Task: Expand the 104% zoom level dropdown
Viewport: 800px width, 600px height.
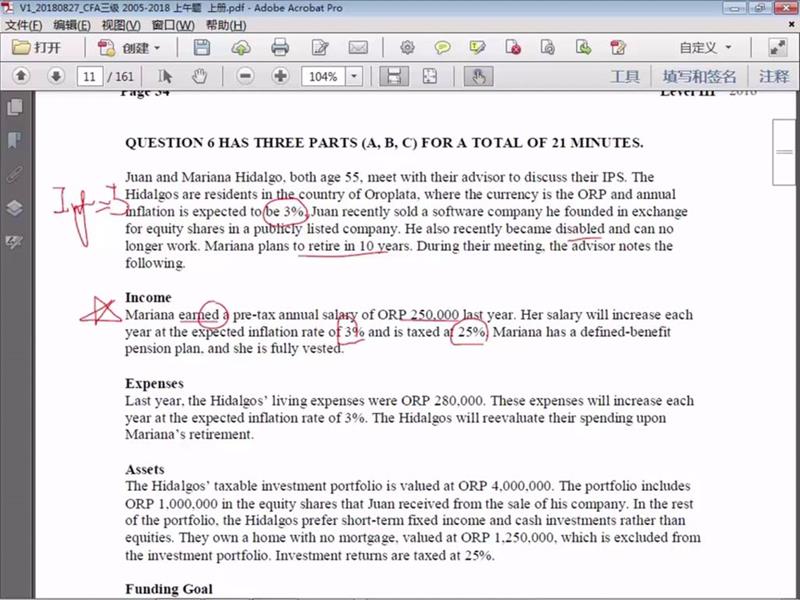Action: coord(353,76)
